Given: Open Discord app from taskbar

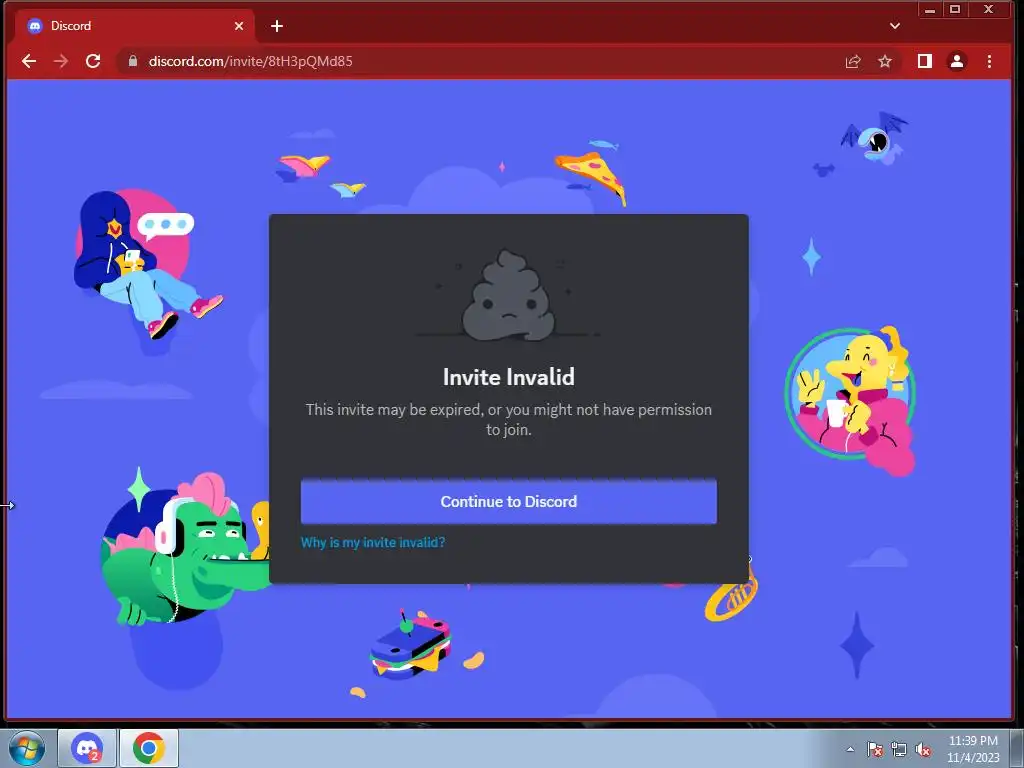Looking at the screenshot, I should [87, 748].
